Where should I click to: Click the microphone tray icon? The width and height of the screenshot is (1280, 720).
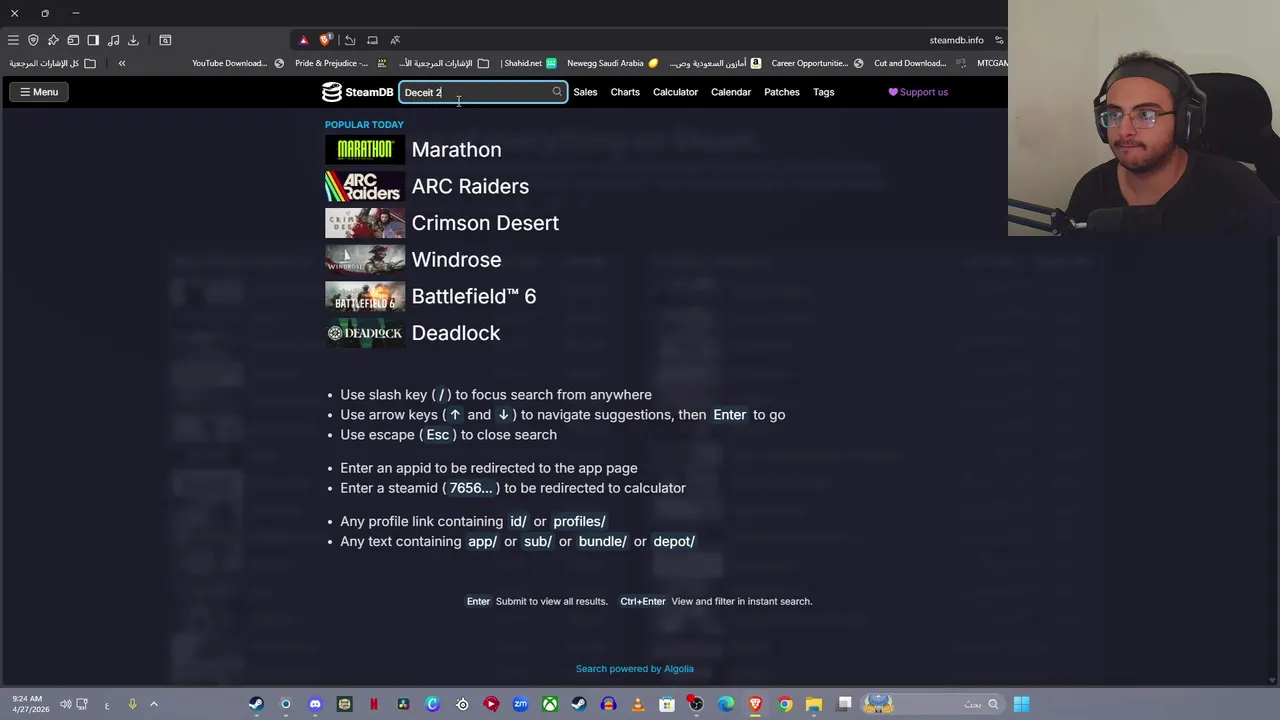132,704
